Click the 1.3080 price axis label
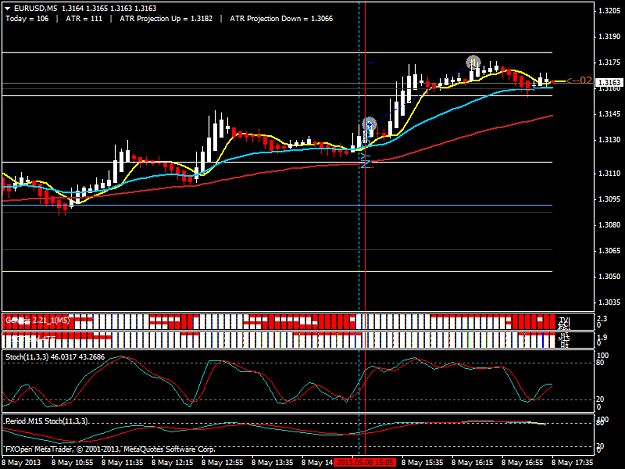The height and width of the screenshot is (469, 625). click(x=609, y=225)
